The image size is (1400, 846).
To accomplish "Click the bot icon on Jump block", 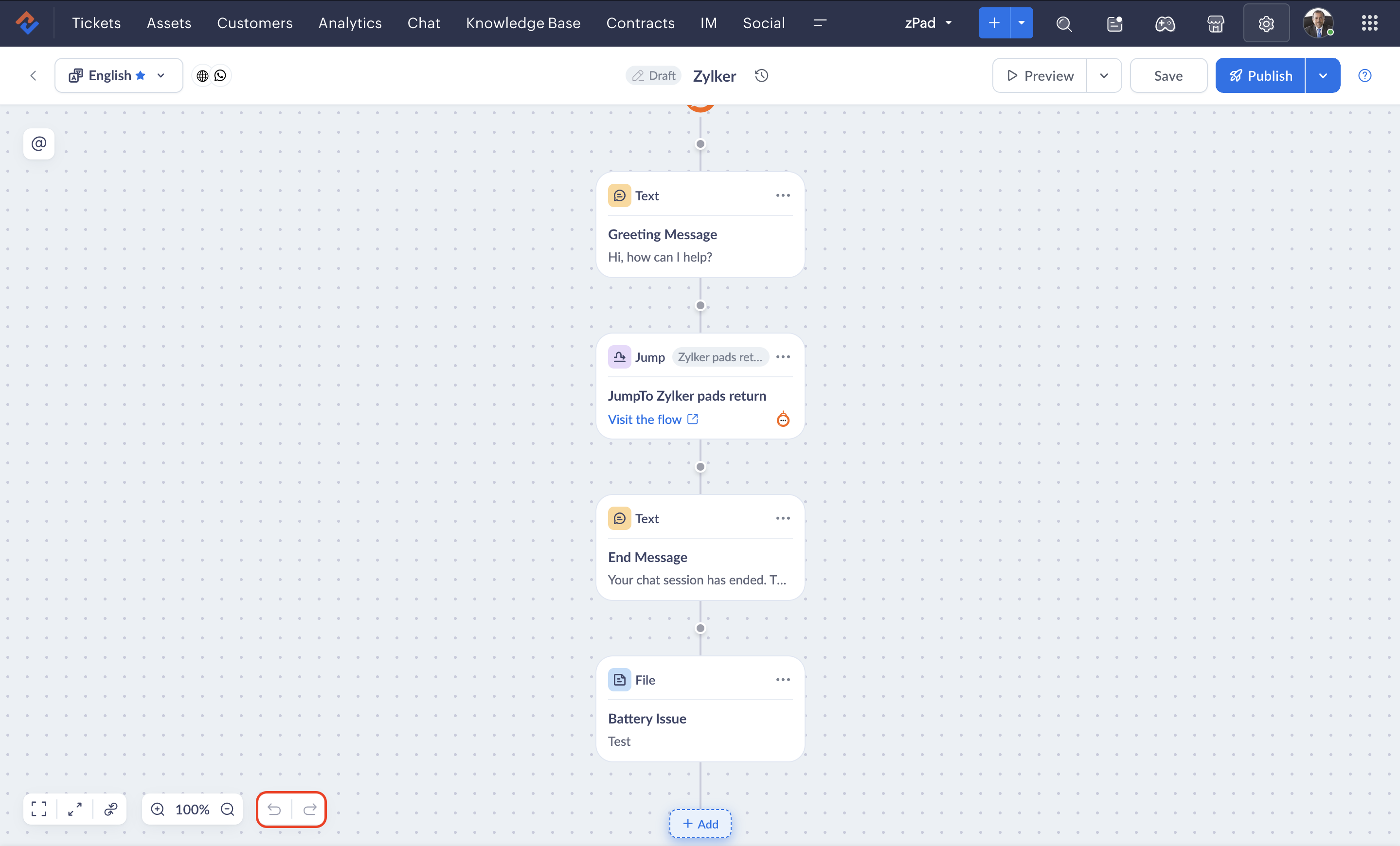I will pyautogui.click(x=783, y=419).
